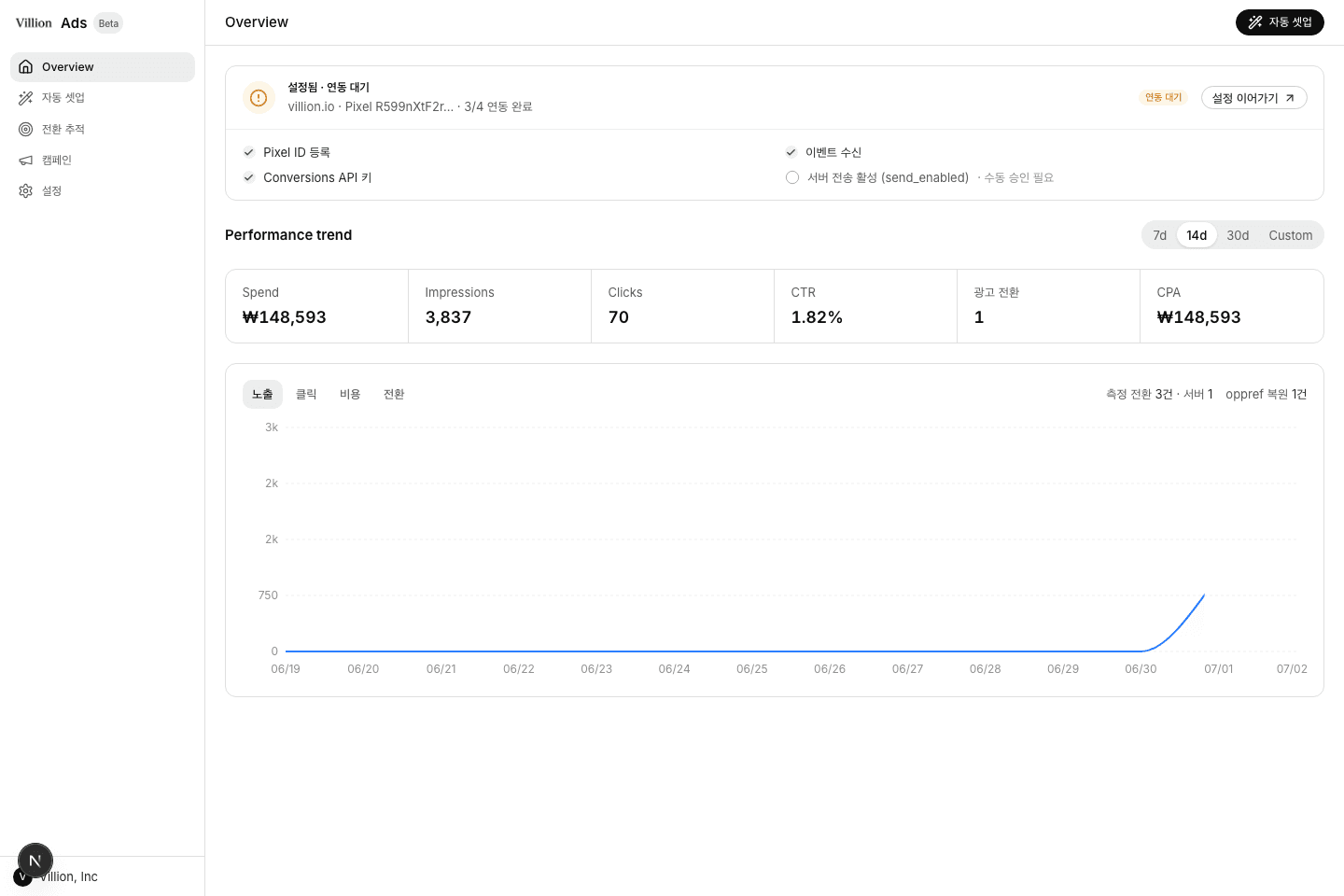Click the 07/02 date on chart axis
The image size is (1344, 896).
[1292, 669]
